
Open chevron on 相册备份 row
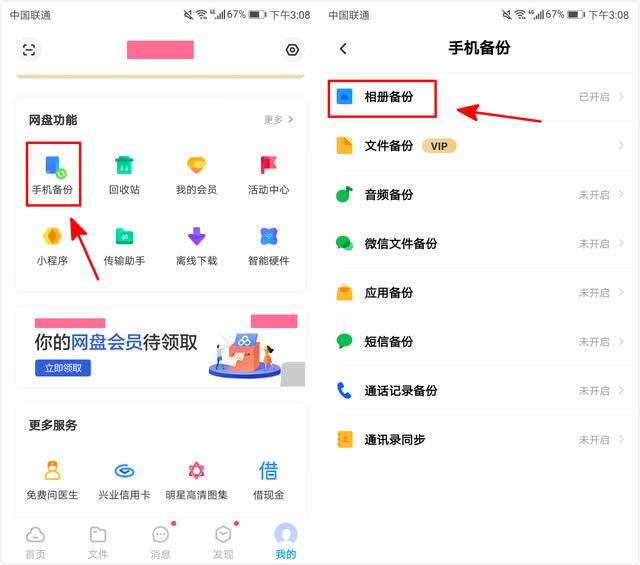tap(621, 96)
